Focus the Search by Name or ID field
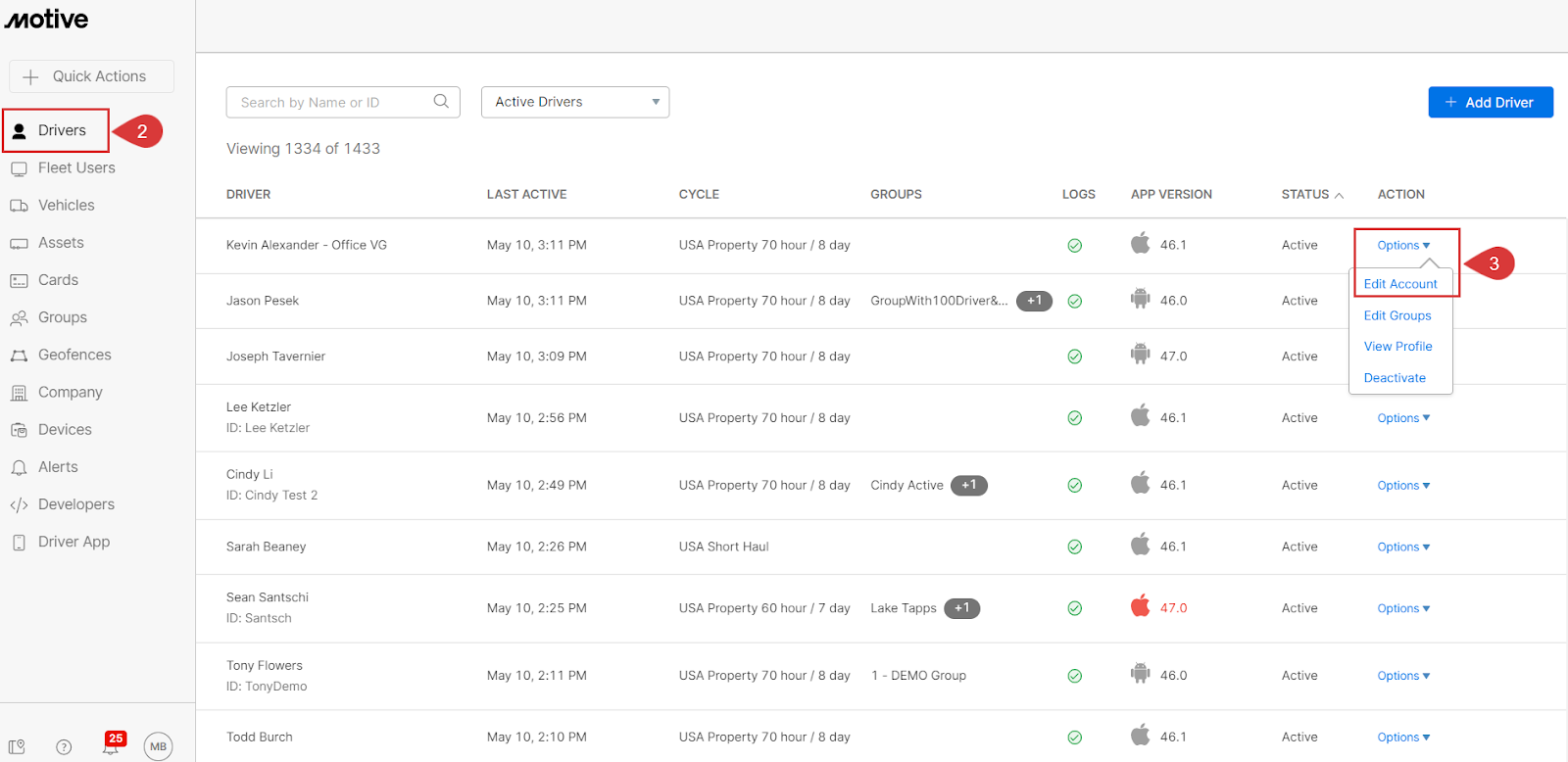This screenshot has width=1568, height=762. tap(343, 102)
